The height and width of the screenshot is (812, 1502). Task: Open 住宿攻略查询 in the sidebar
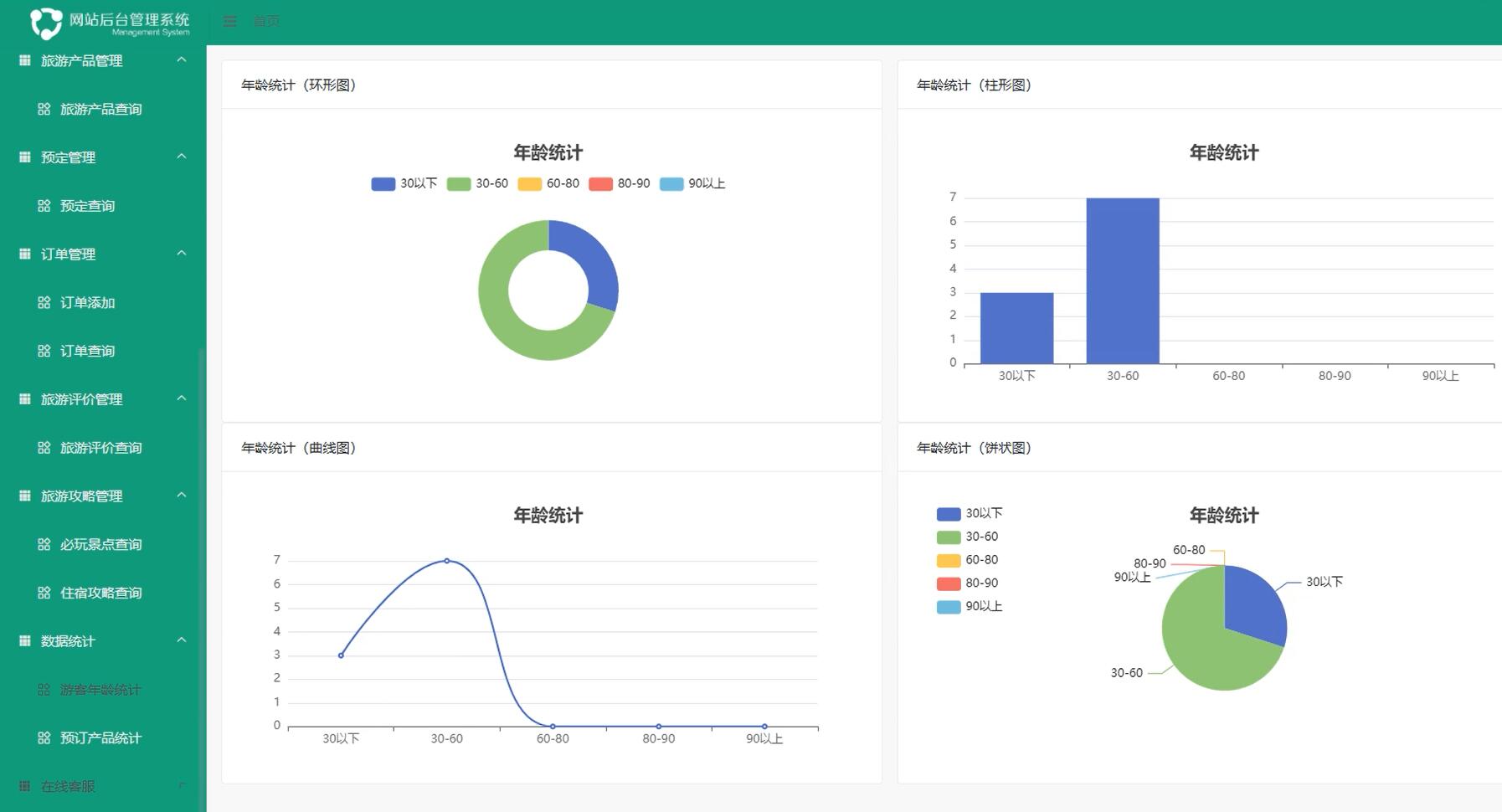(x=100, y=592)
